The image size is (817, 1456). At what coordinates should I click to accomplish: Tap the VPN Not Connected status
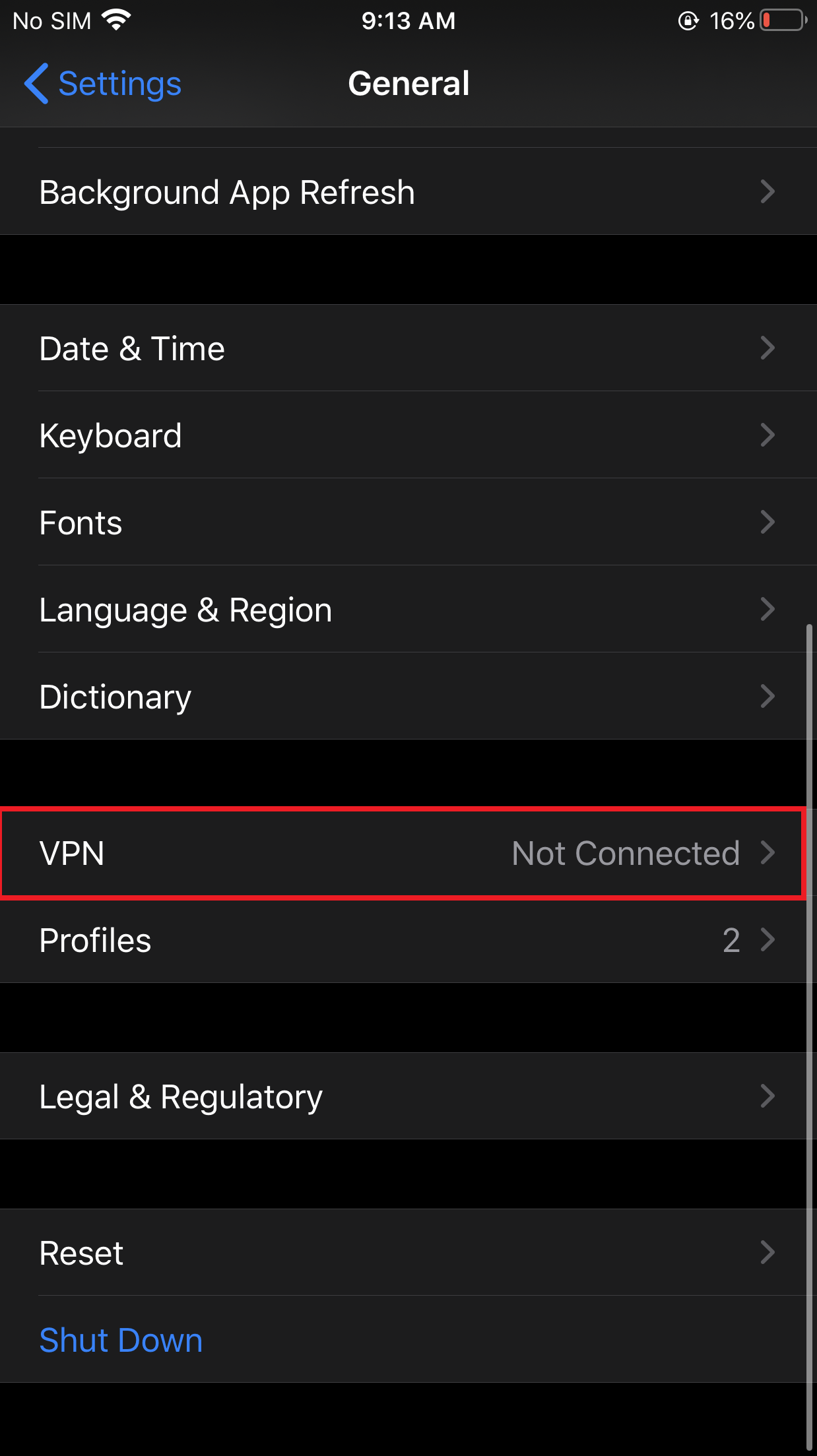(625, 854)
